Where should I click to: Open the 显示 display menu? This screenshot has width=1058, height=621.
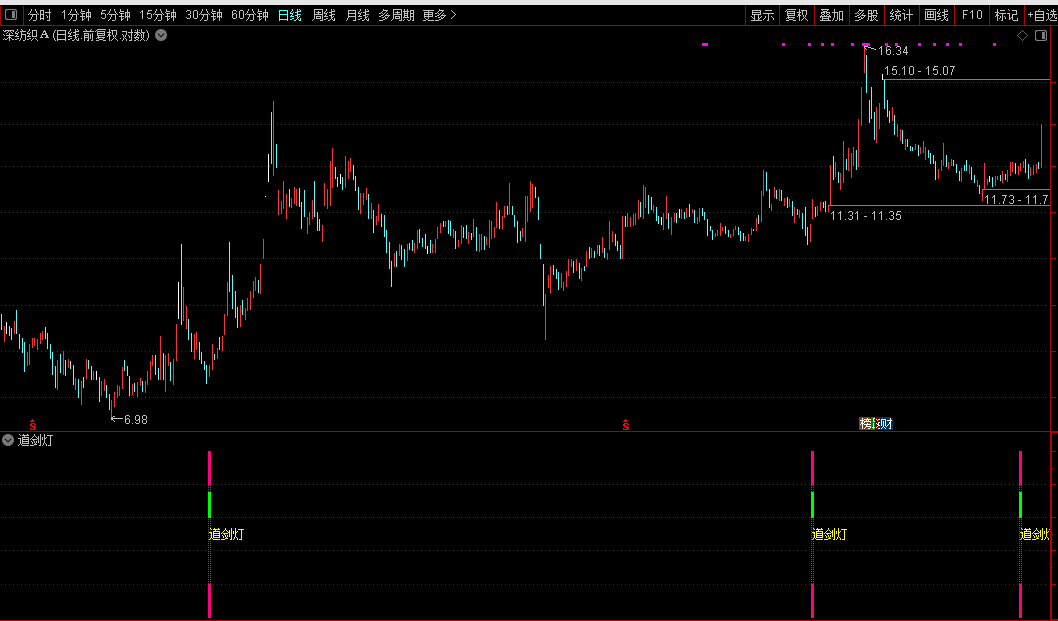coord(762,15)
